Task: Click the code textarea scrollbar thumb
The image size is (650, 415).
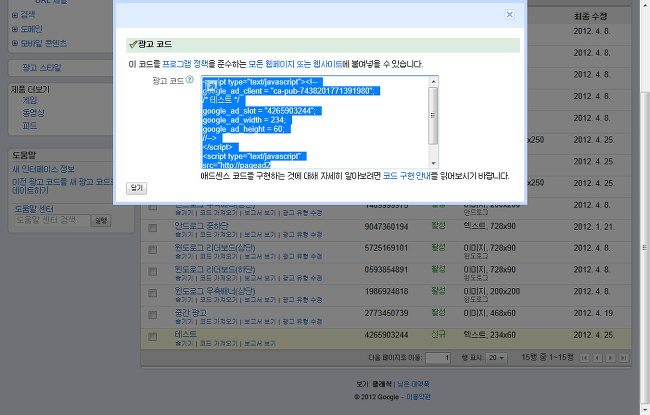Action: pyautogui.click(x=433, y=116)
